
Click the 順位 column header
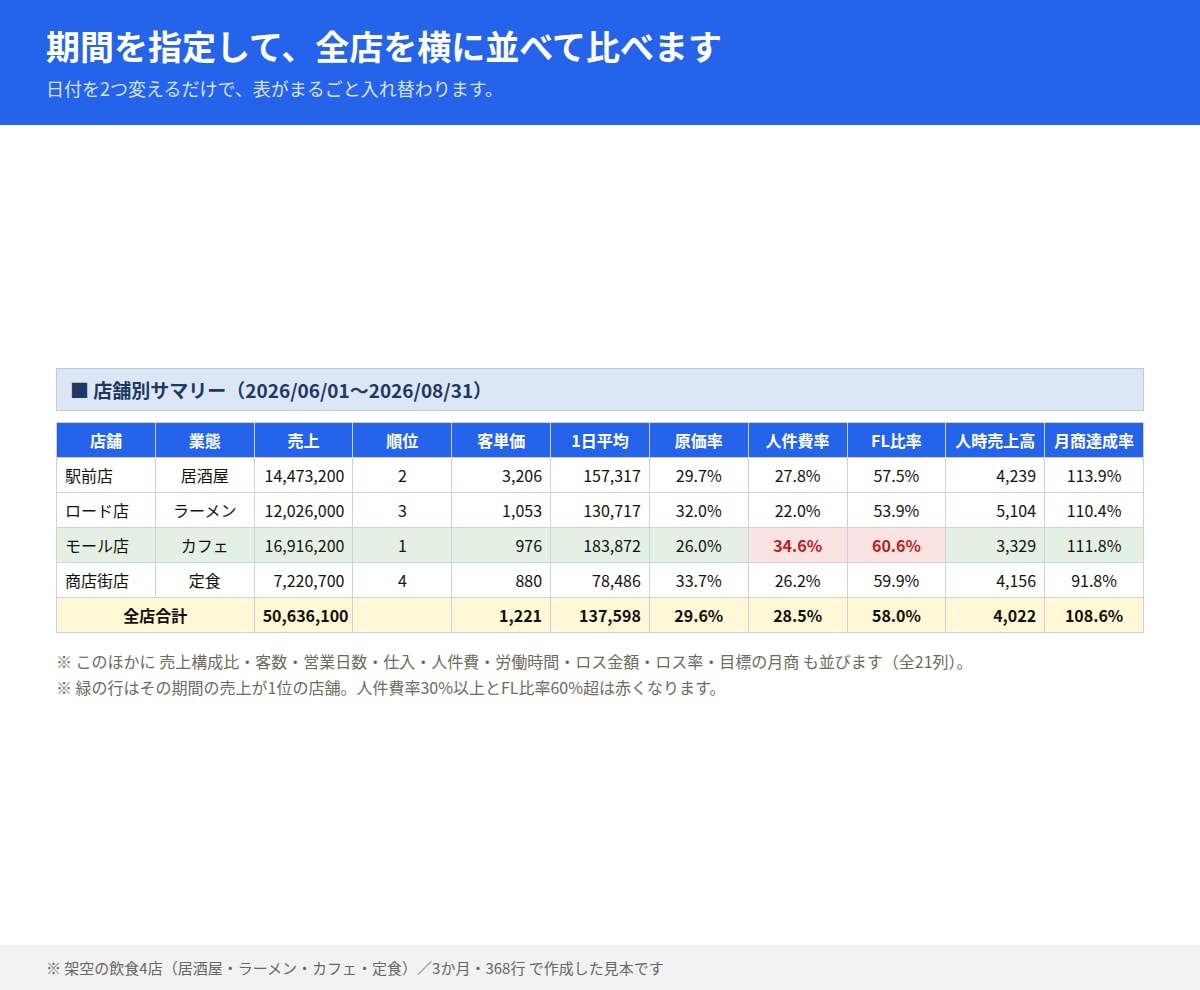pyautogui.click(x=402, y=441)
